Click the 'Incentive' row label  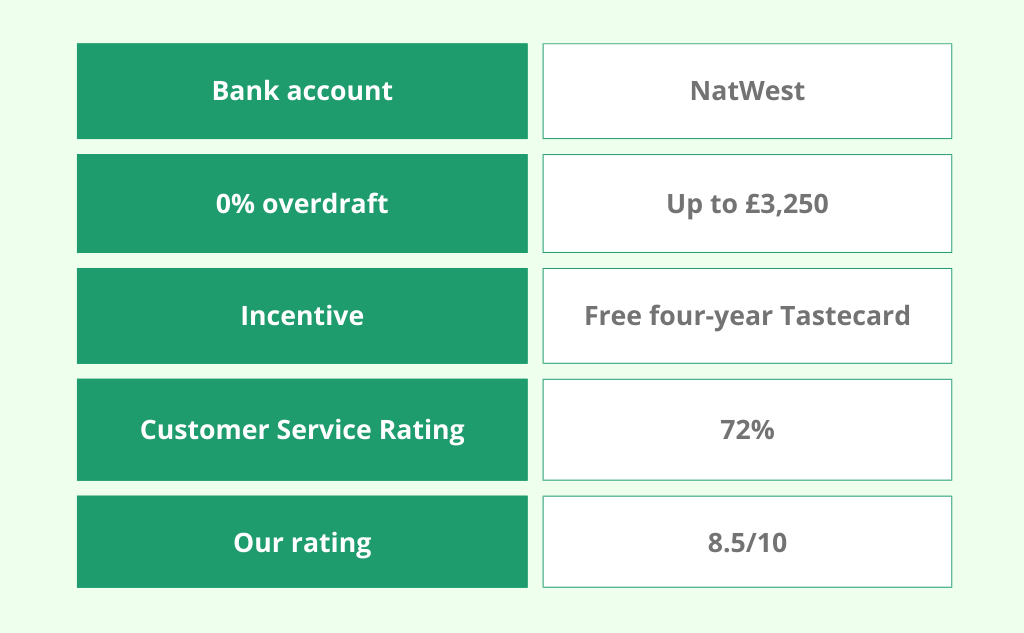302,316
